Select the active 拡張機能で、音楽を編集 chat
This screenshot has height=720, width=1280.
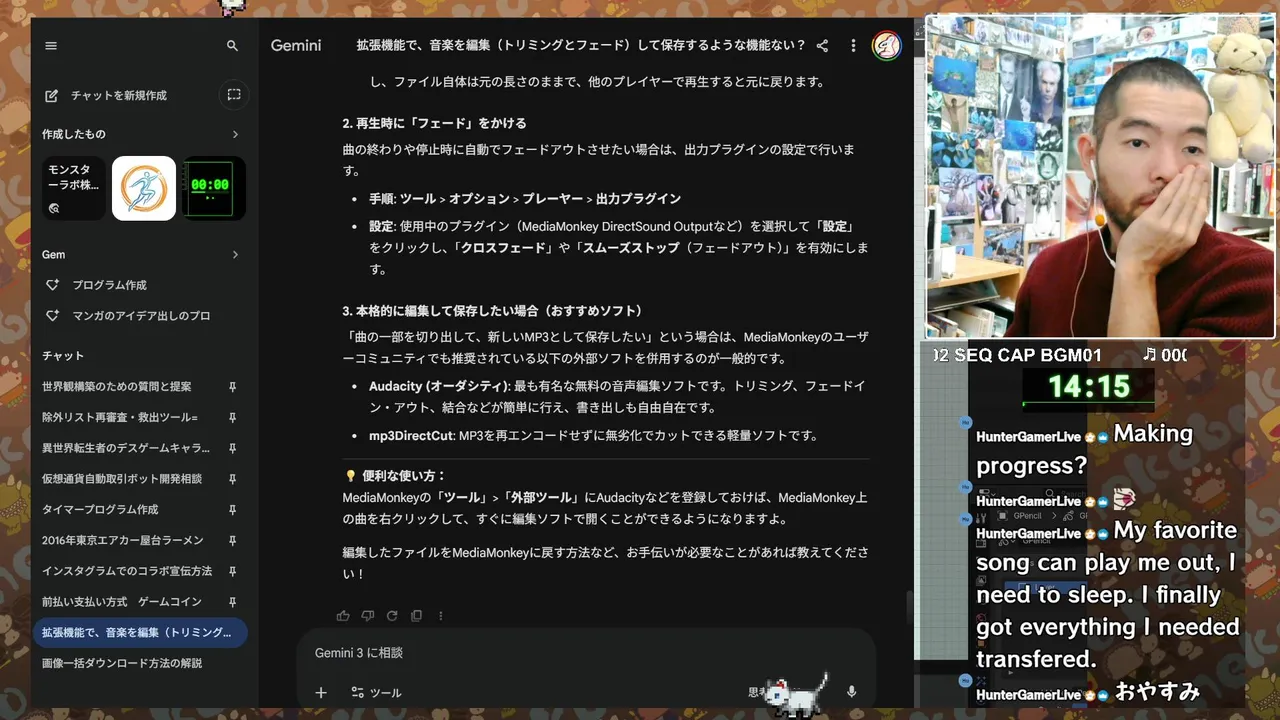(140, 632)
